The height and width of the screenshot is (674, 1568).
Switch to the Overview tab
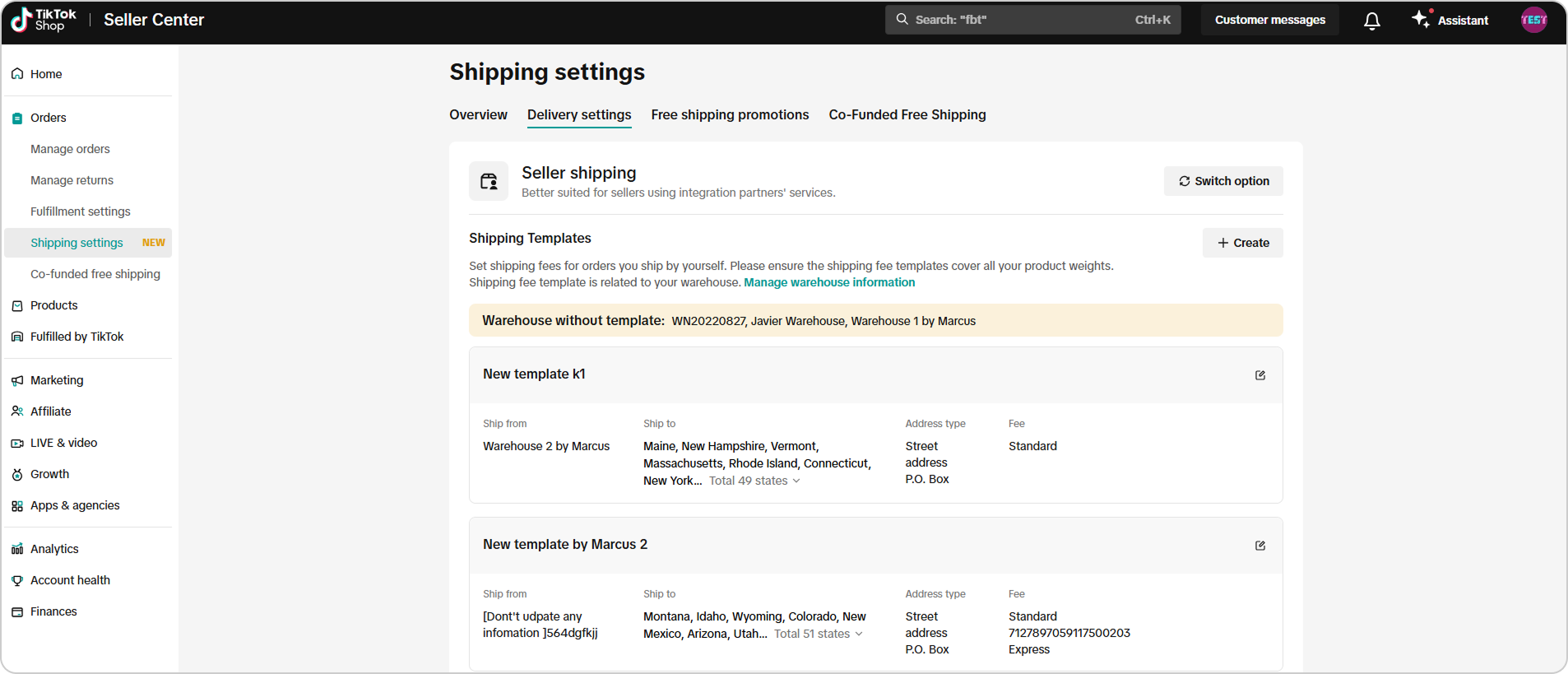coord(478,115)
